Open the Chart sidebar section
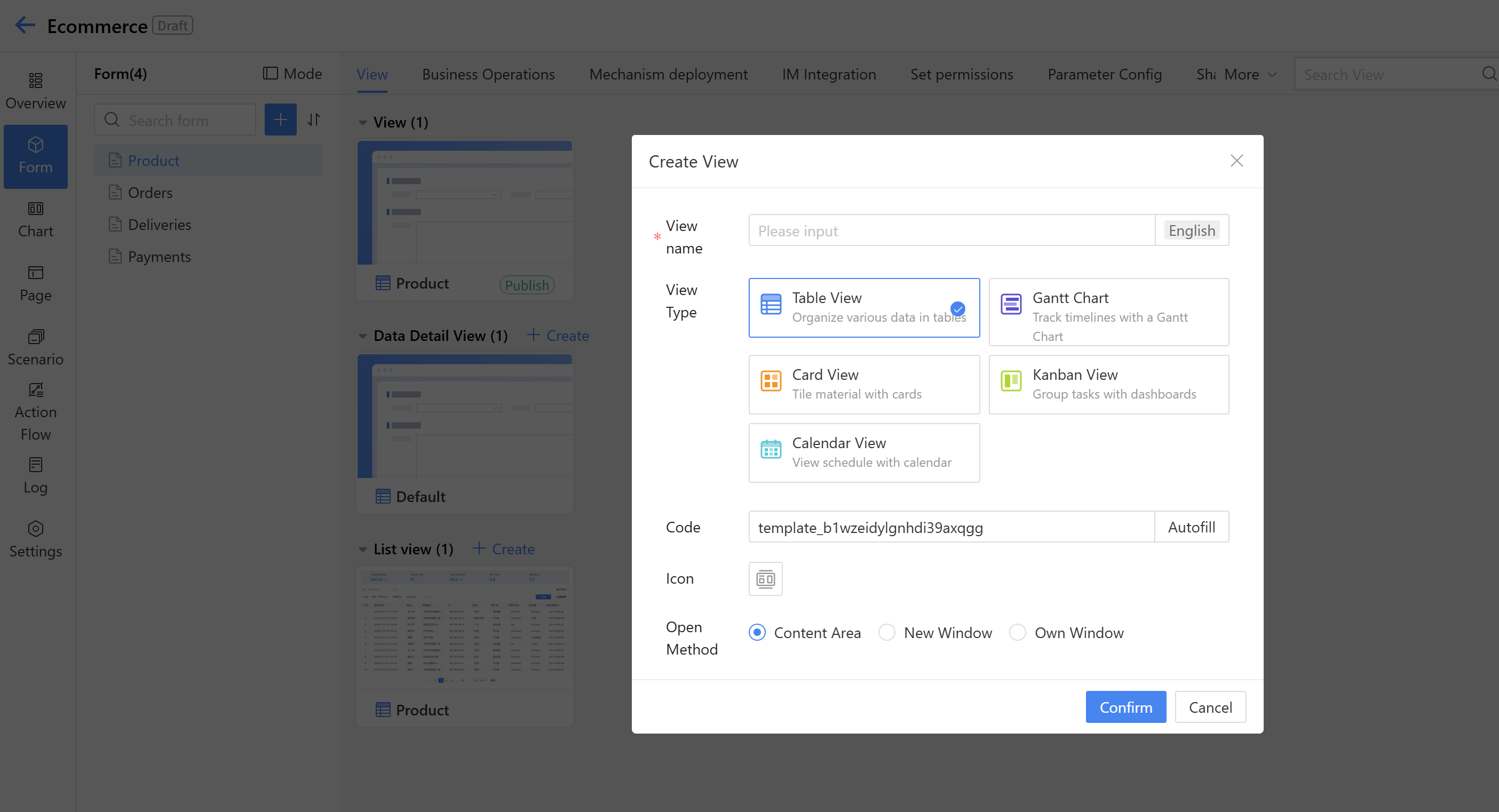The image size is (1499, 812). pyautogui.click(x=36, y=219)
